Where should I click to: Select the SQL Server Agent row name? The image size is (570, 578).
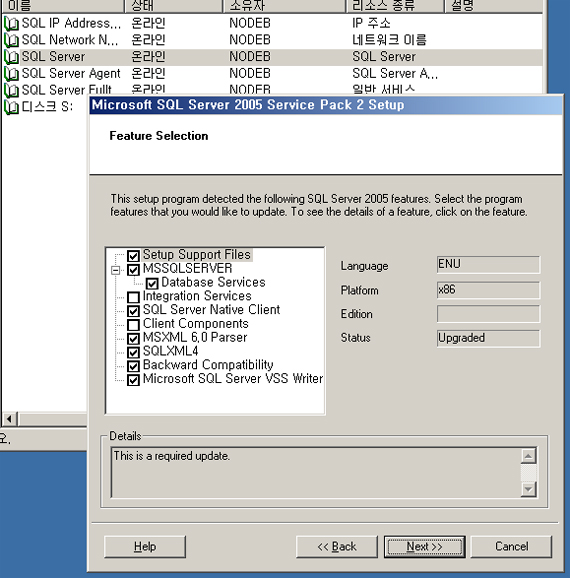(71, 73)
